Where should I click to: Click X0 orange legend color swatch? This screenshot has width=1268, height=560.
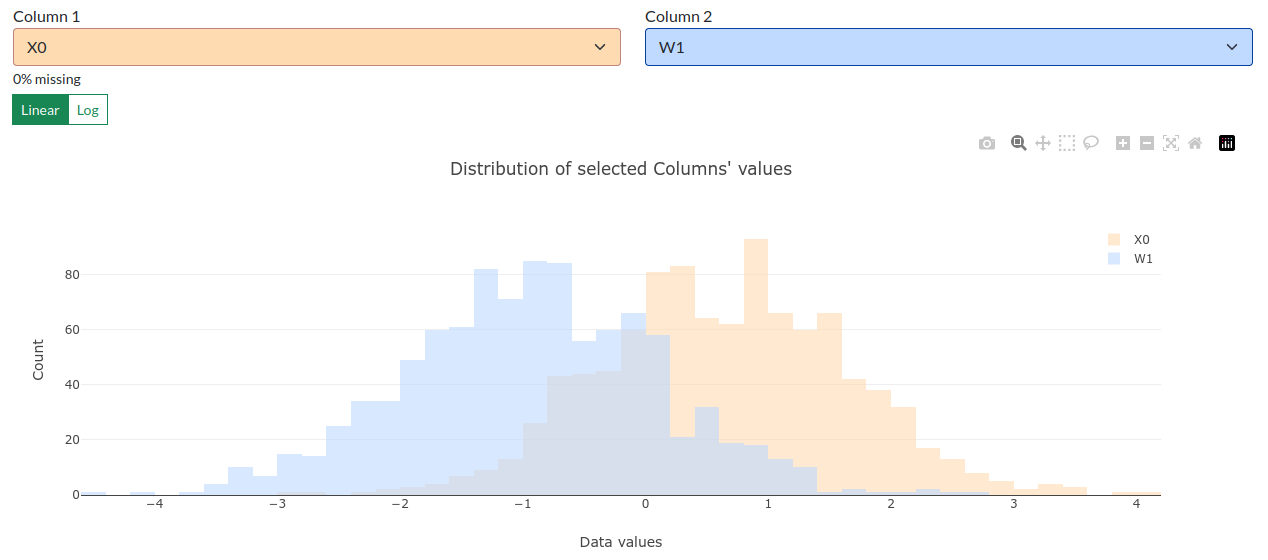(x=1114, y=239)
